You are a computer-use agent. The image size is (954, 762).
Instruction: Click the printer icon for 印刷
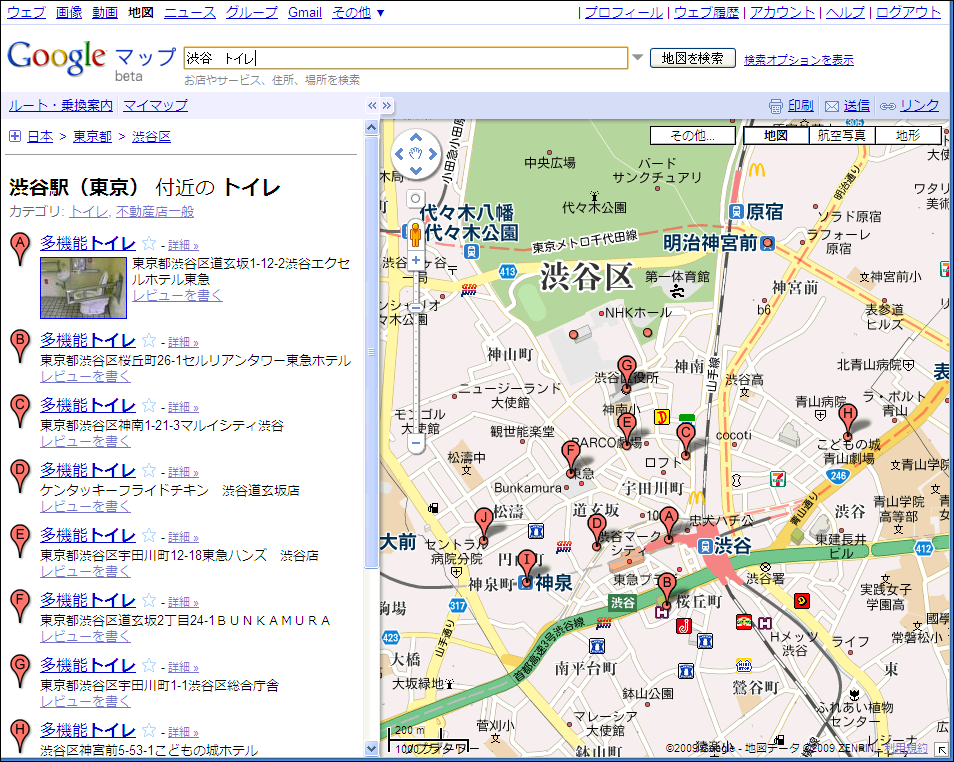click(776, 107)
